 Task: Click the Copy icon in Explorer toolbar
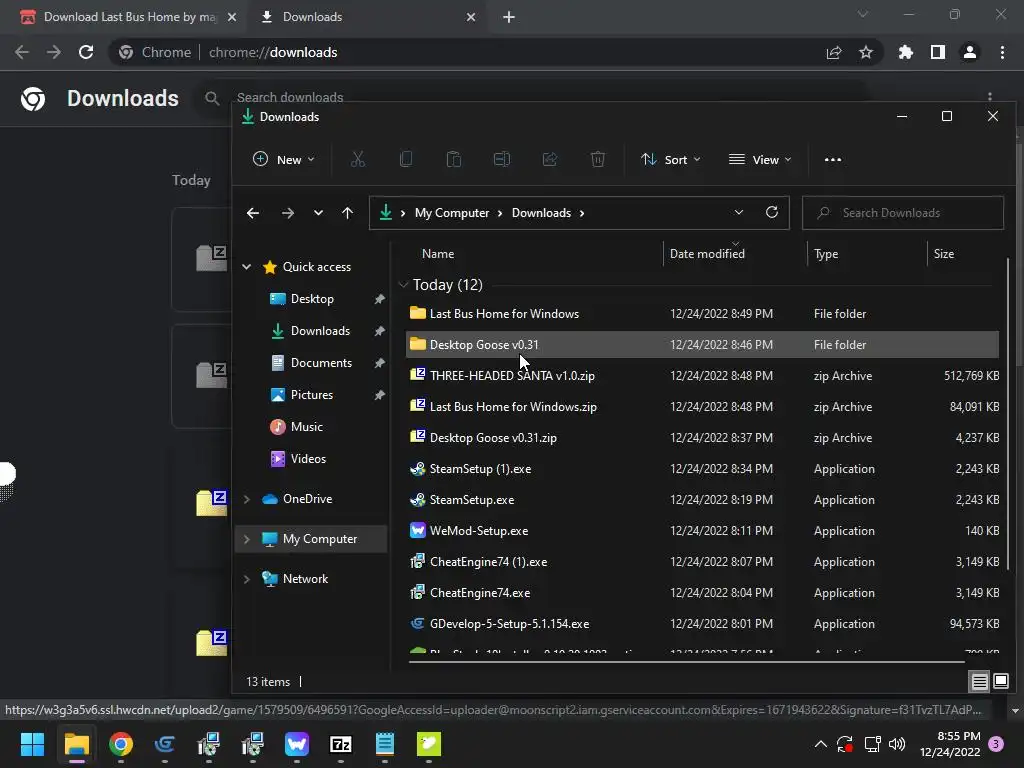pyautogui.click(x=406, y=159)
